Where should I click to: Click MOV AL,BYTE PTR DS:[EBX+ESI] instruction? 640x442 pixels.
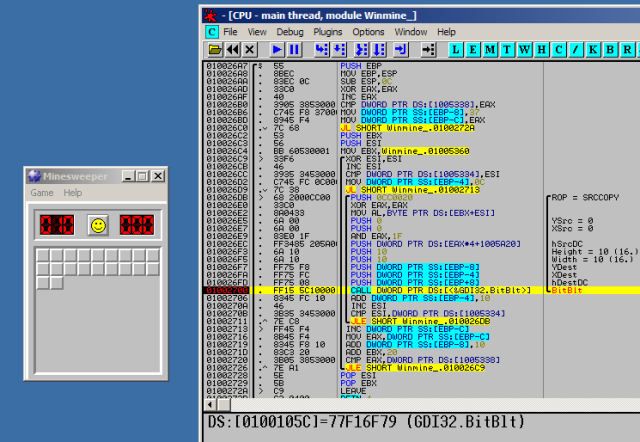tap(422, 213)
